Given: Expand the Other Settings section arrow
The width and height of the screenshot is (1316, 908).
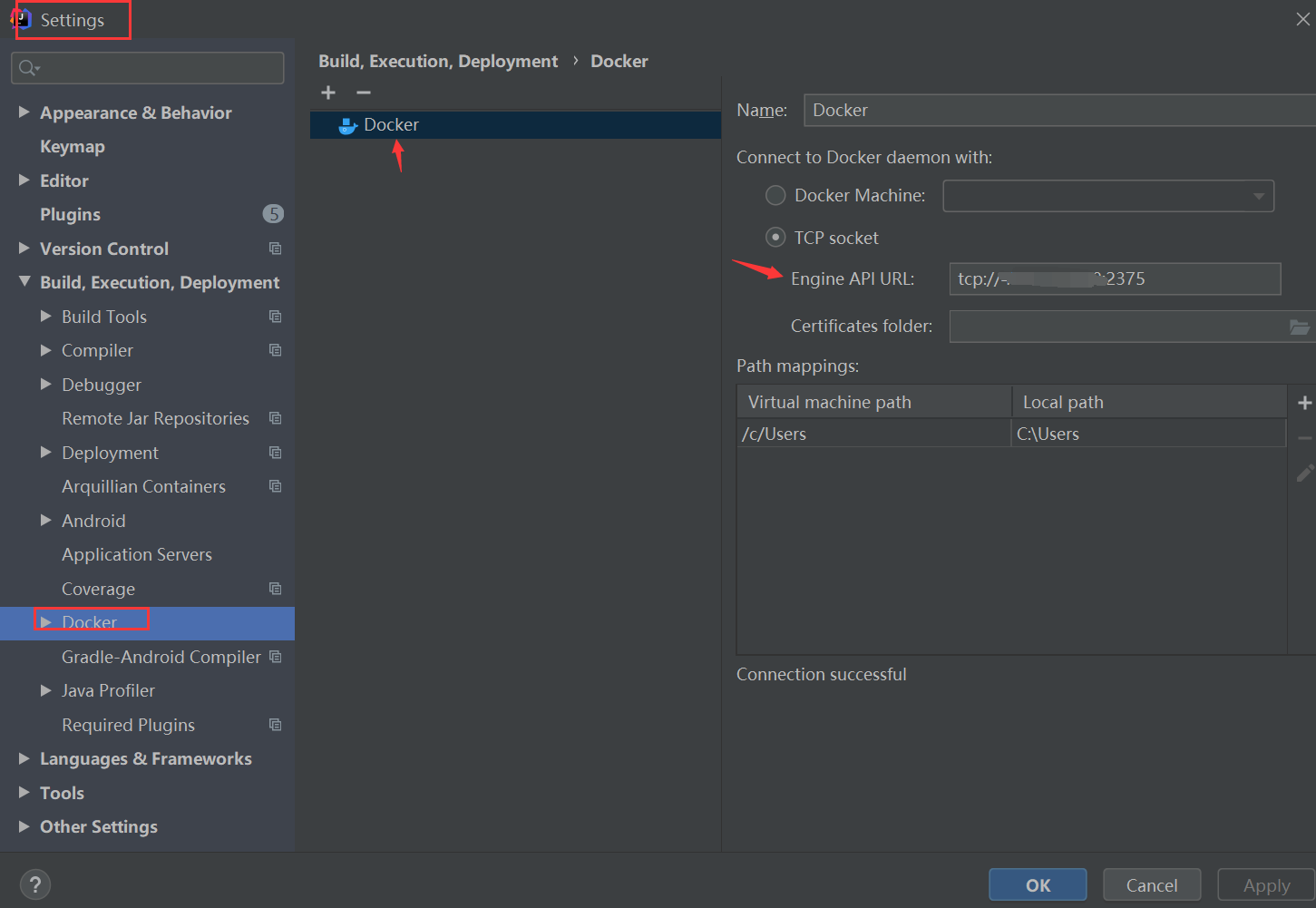Looking at the screenshot, I should [x=24, y=826].
